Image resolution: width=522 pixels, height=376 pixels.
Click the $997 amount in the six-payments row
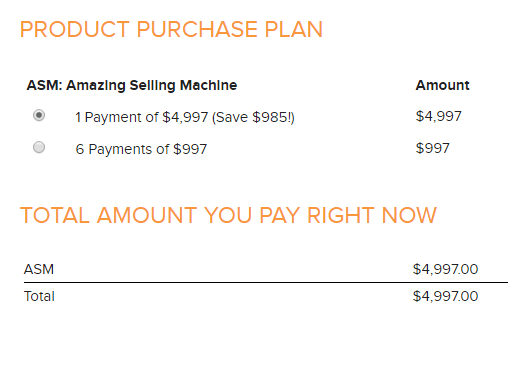pos(433,148)
